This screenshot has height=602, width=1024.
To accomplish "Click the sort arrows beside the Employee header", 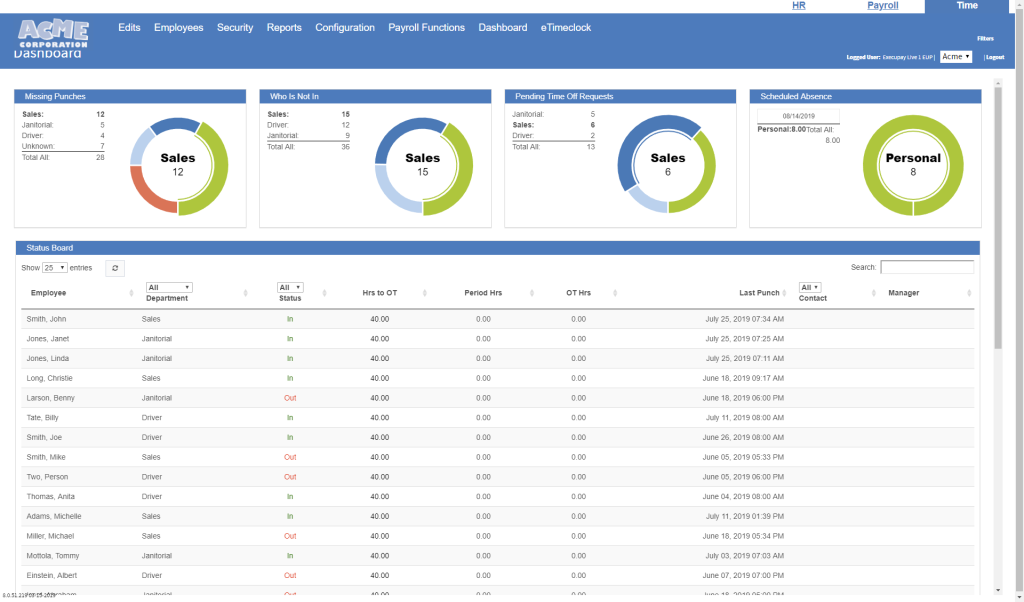I will click(x=133, y=292).
